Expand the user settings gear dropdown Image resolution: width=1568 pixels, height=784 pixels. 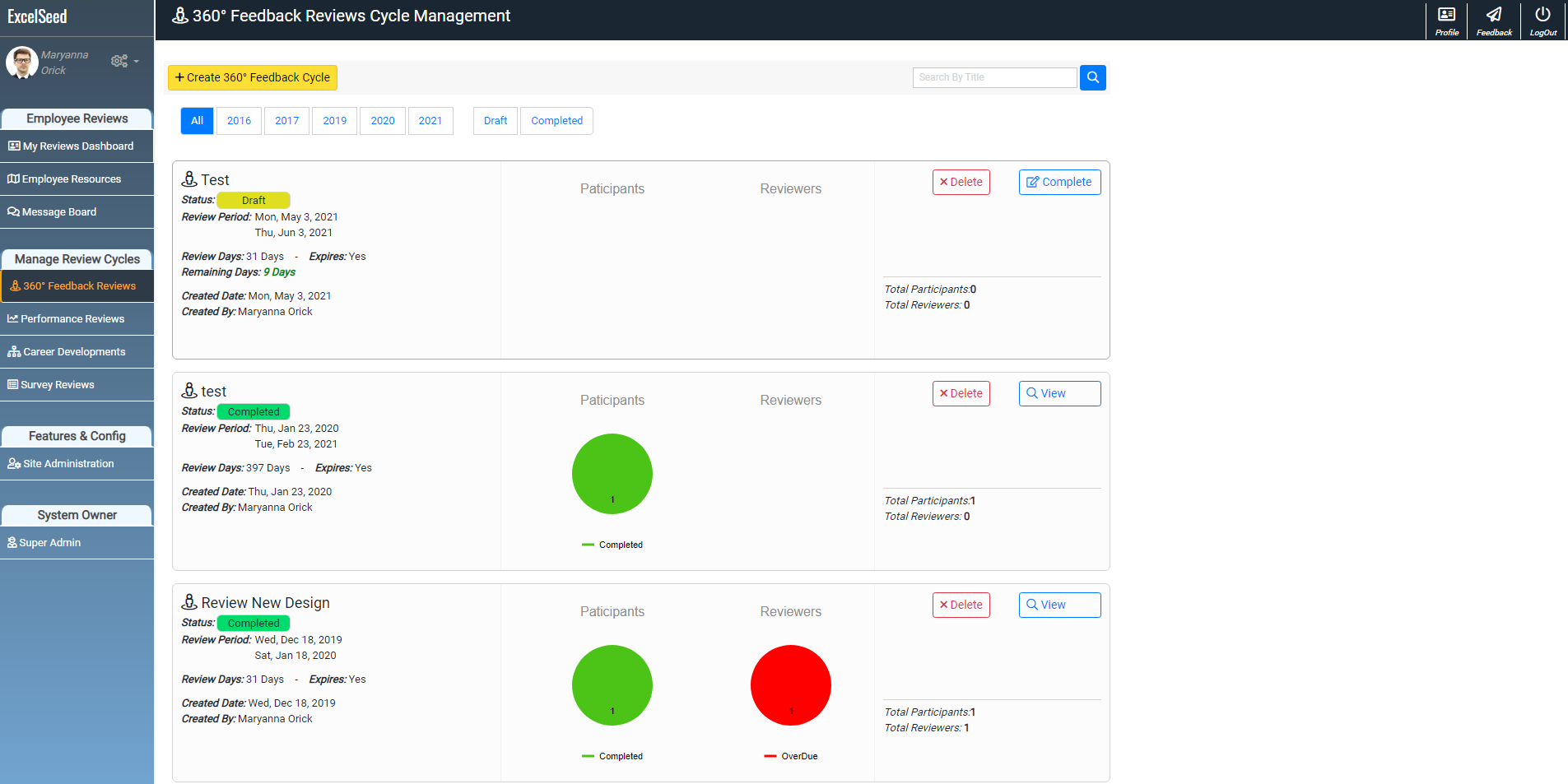123,61
